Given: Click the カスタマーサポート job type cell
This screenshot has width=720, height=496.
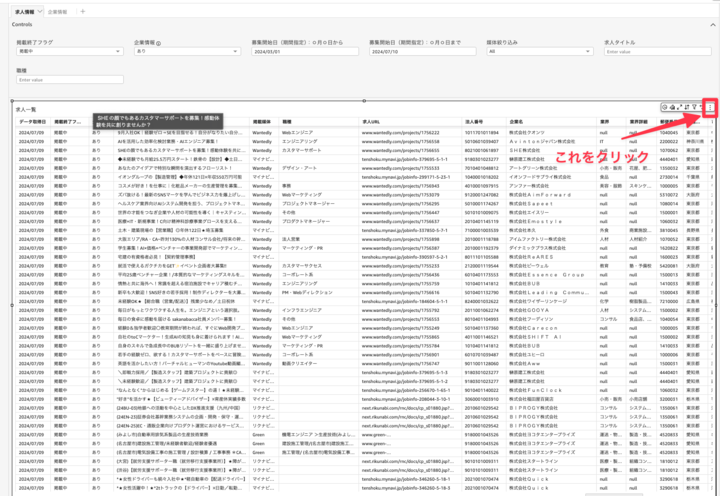Looking at the screenshot, I should coord(301,150).
